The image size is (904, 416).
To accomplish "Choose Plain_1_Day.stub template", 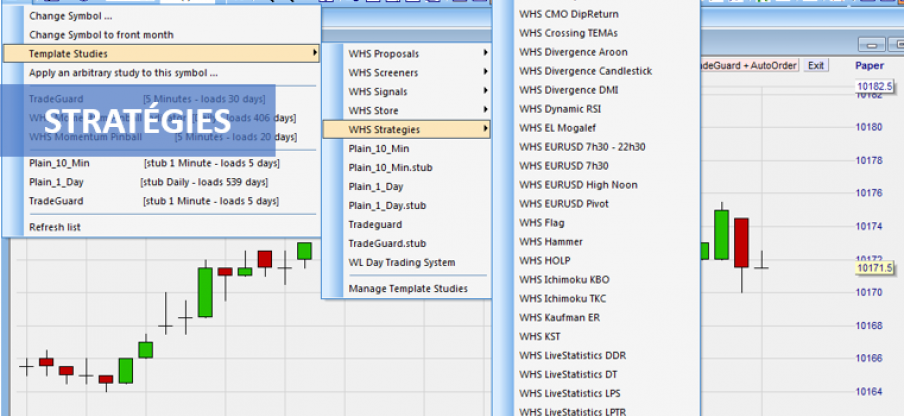I will pos(406,206).
